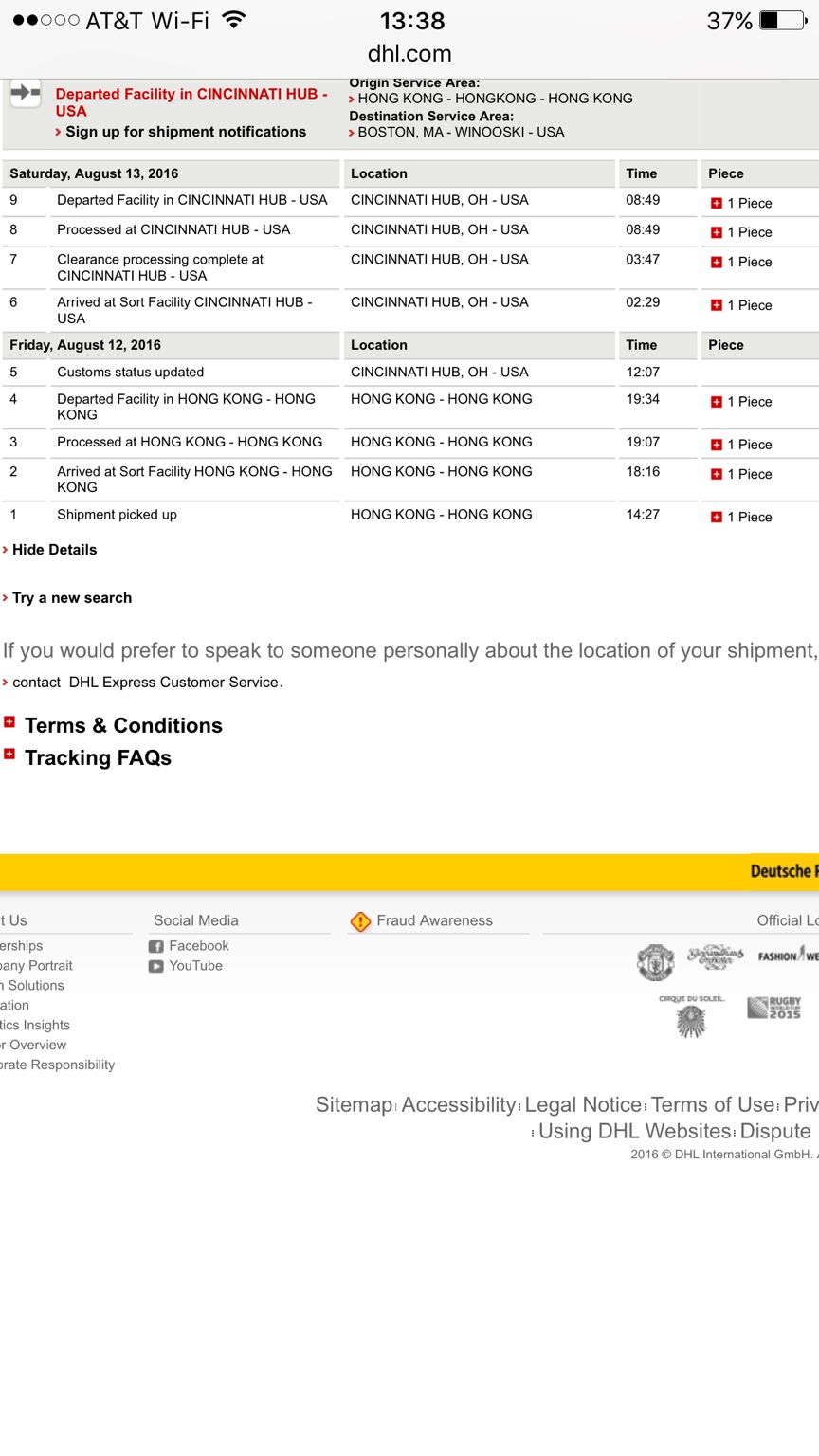Click the shipment status arrow icon

tap(25, 94)
